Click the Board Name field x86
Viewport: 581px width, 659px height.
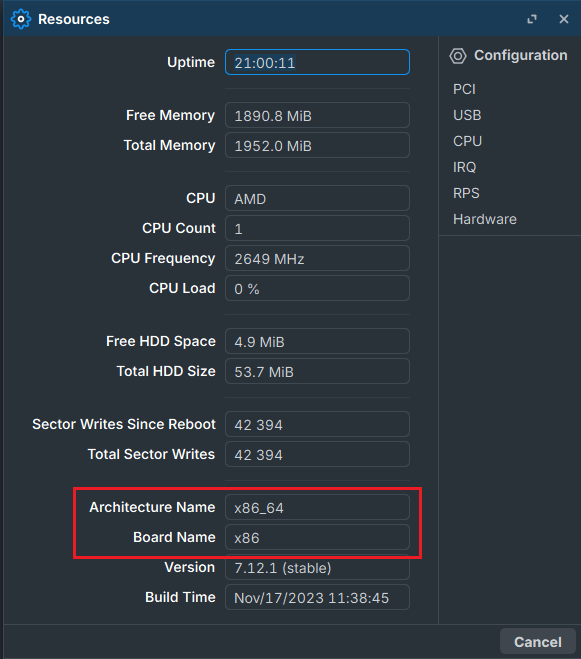pyautogui.click(x=317, y=538)
